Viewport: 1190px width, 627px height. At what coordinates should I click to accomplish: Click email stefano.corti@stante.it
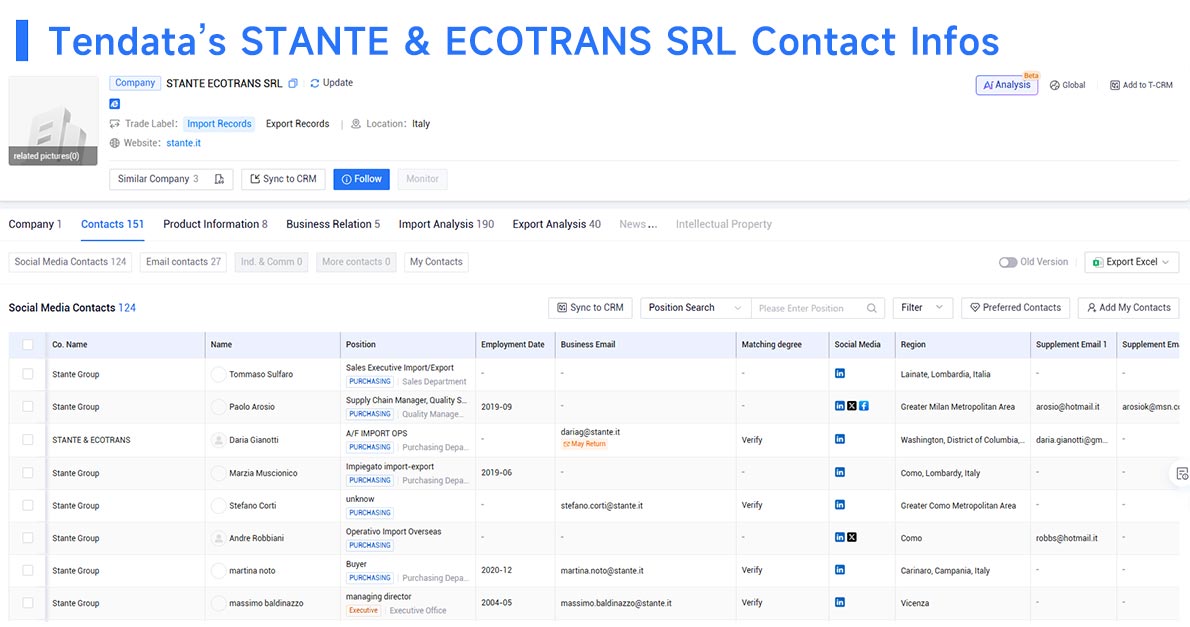tap(602, 506)
